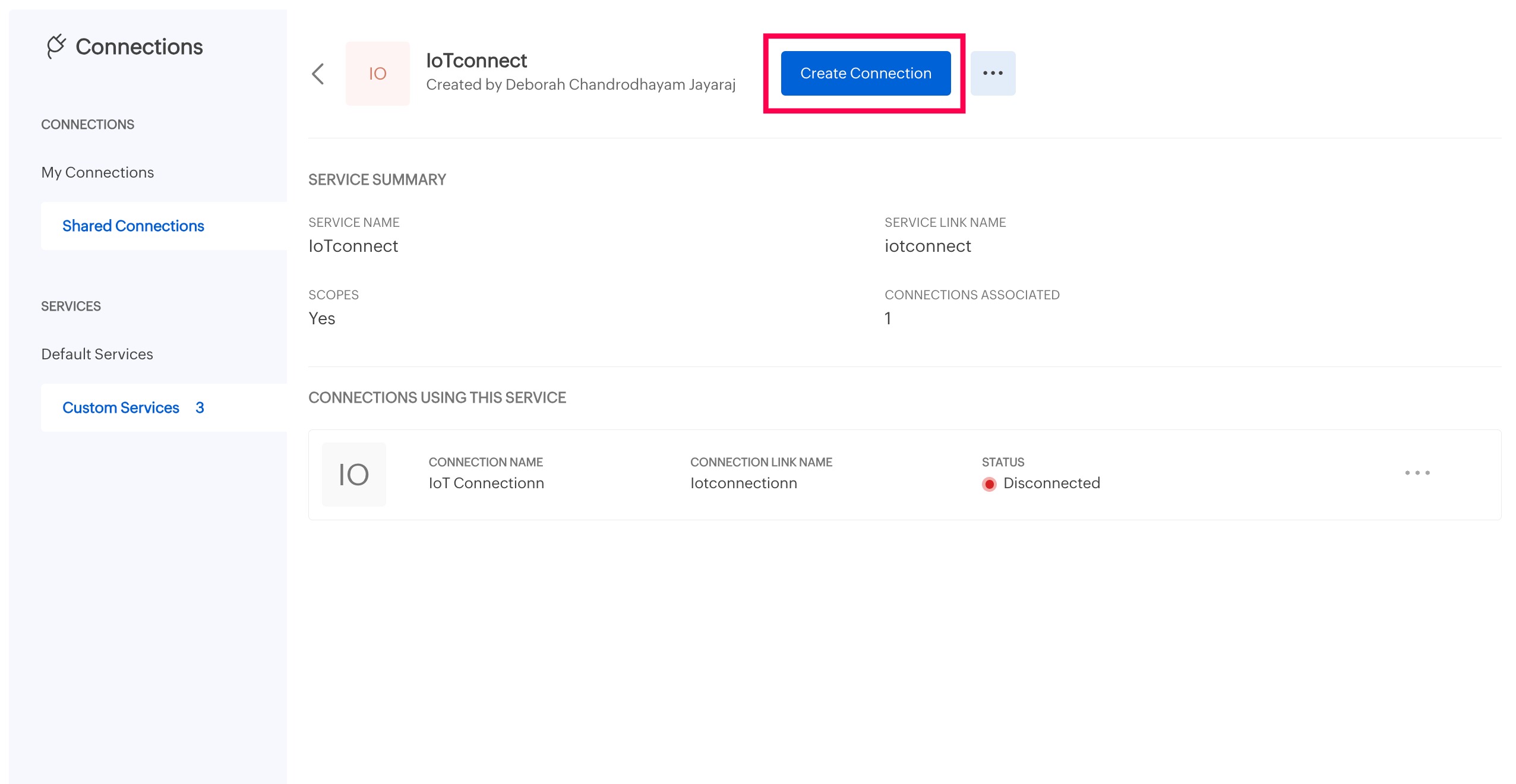The width and height of the screenshot is (1516, 784).
Task: Click the Connections Associated count value
Action: [888, 318]
